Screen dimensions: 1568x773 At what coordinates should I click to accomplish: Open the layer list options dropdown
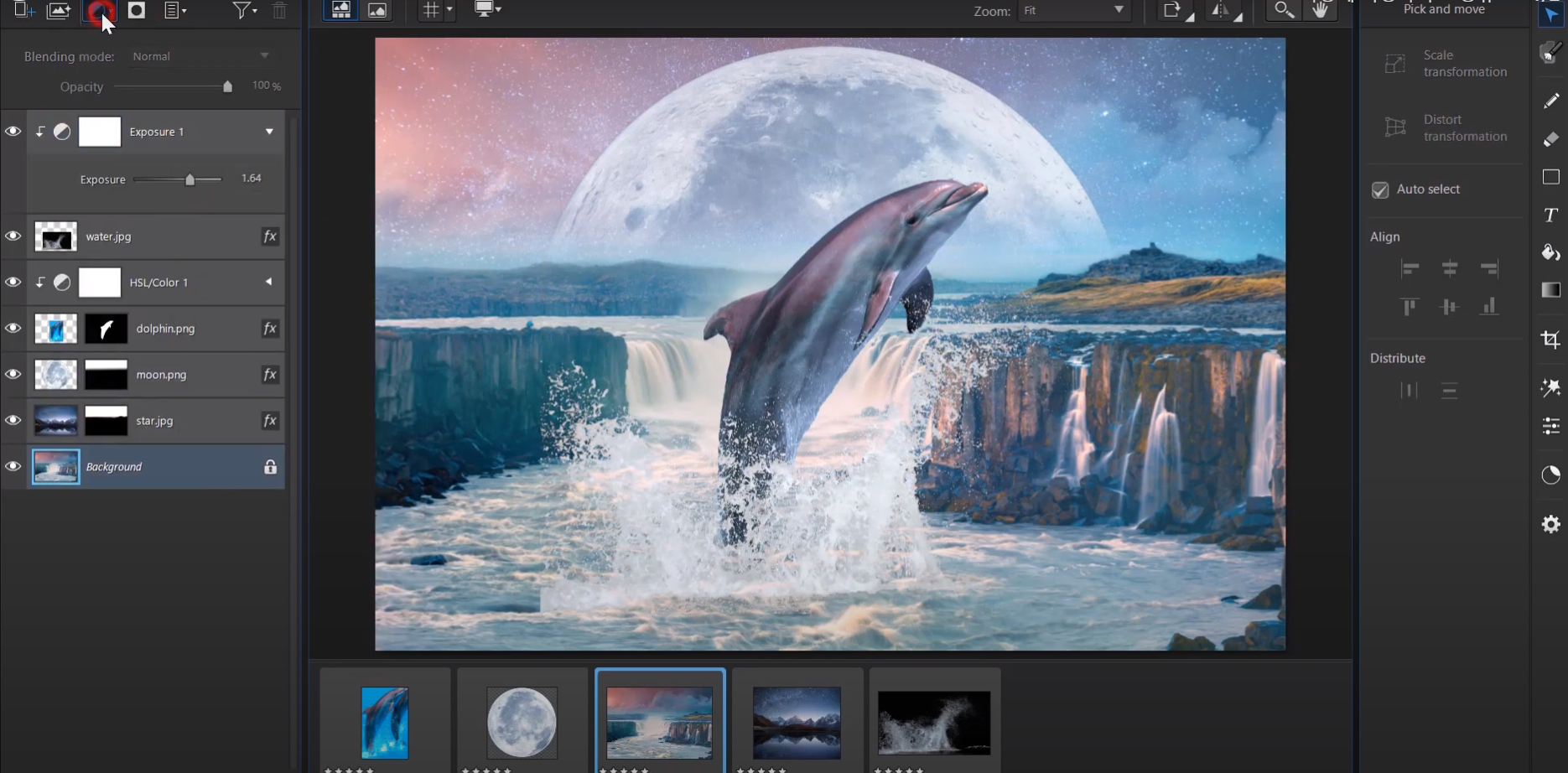click(x=175, y=10)
